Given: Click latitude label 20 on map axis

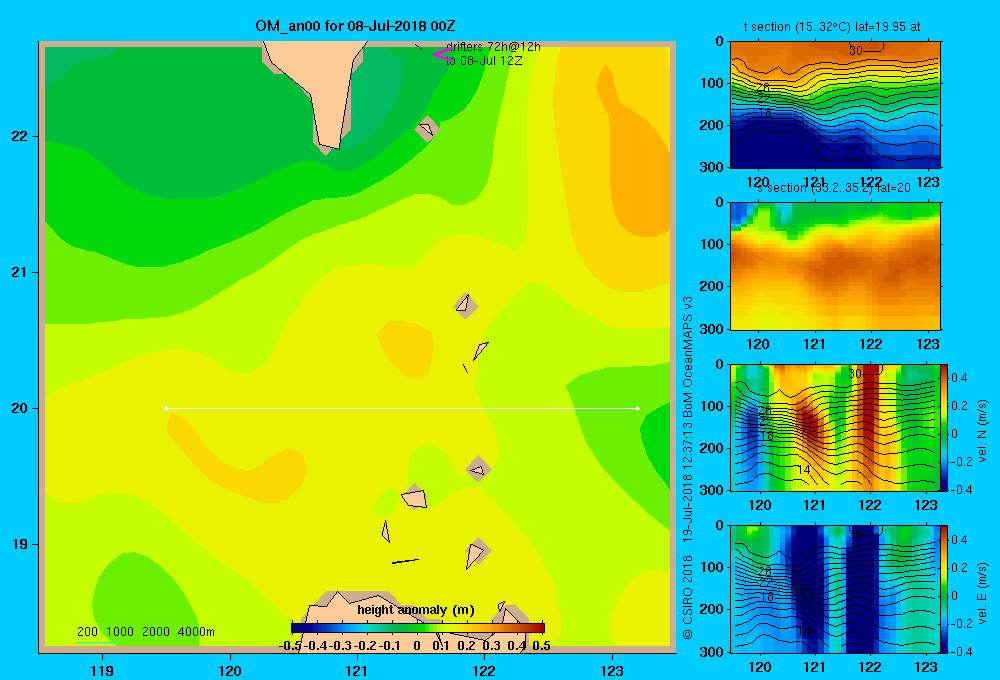Looking at the screenshot, I should point(20,408).
